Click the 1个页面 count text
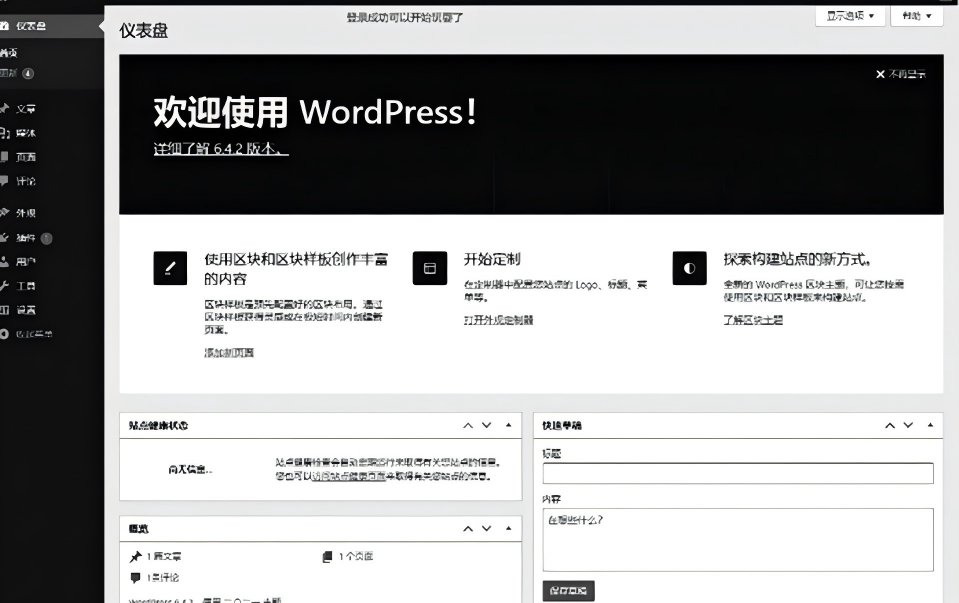The width and height of the screenshot is (959, 603). click(356, 557)
